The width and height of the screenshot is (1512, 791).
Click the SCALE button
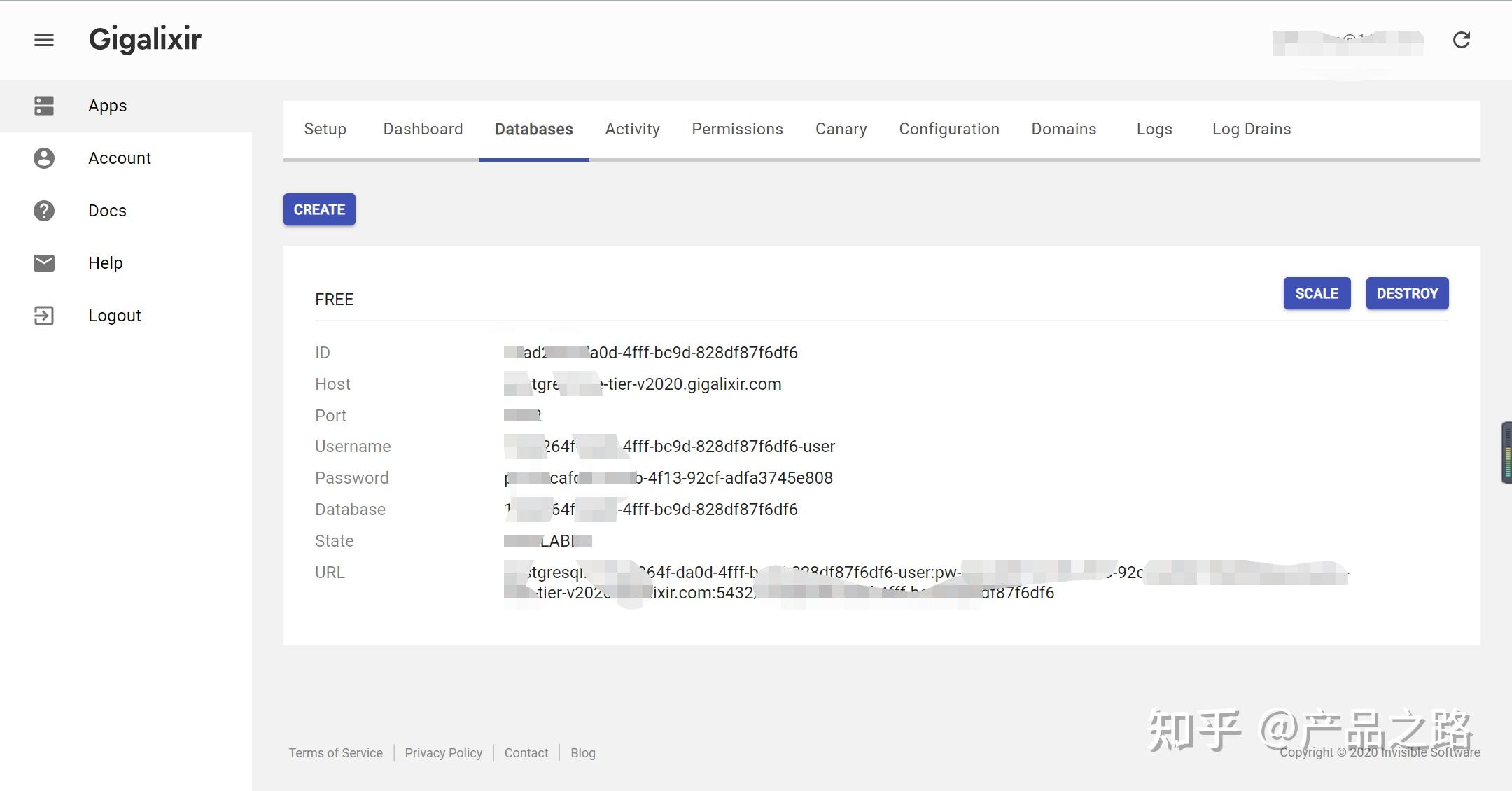coord(1316,293)
